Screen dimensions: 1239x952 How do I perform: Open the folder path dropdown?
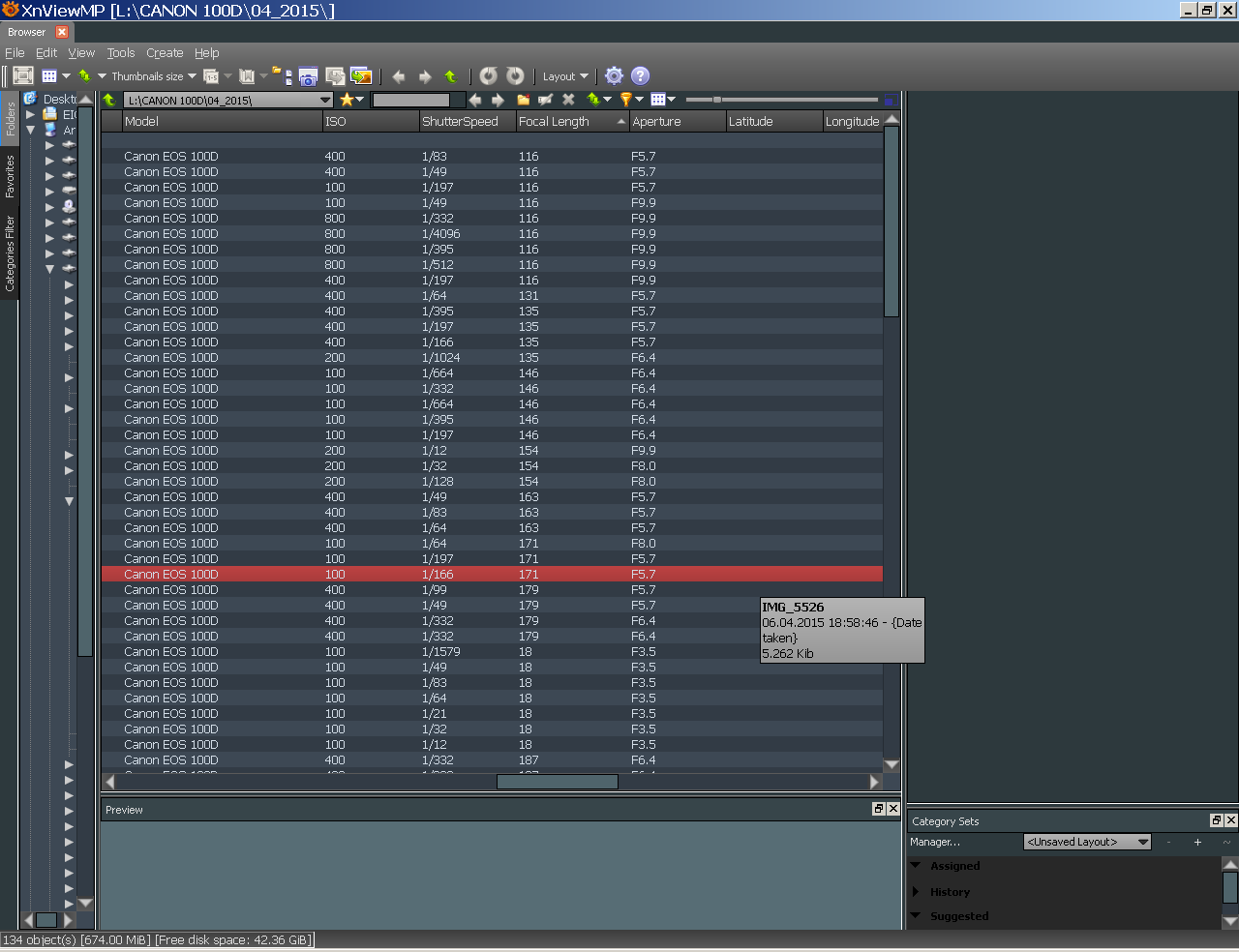(x=325, y=100)
